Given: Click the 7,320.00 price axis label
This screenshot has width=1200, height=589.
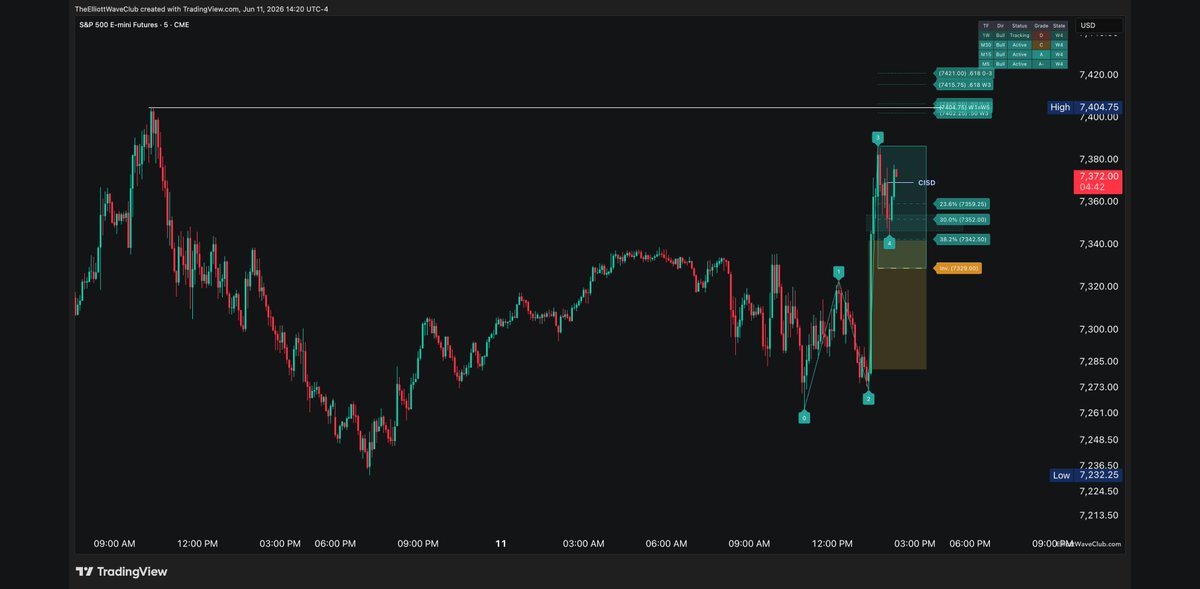Looking at the screenshot, I should tap(1098, 287).
